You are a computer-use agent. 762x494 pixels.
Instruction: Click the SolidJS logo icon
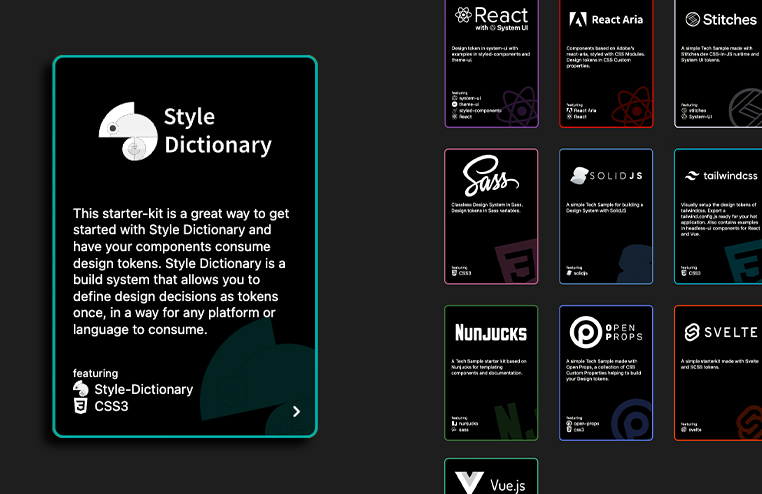pos(579,176)
